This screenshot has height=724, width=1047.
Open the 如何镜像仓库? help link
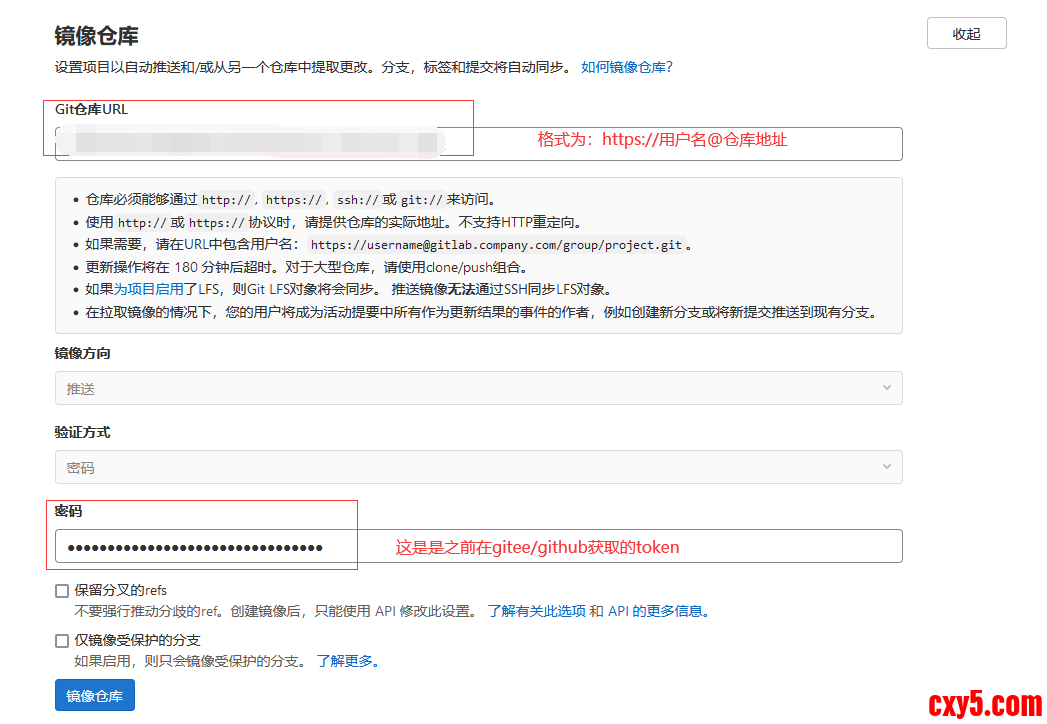coord(627,67)
